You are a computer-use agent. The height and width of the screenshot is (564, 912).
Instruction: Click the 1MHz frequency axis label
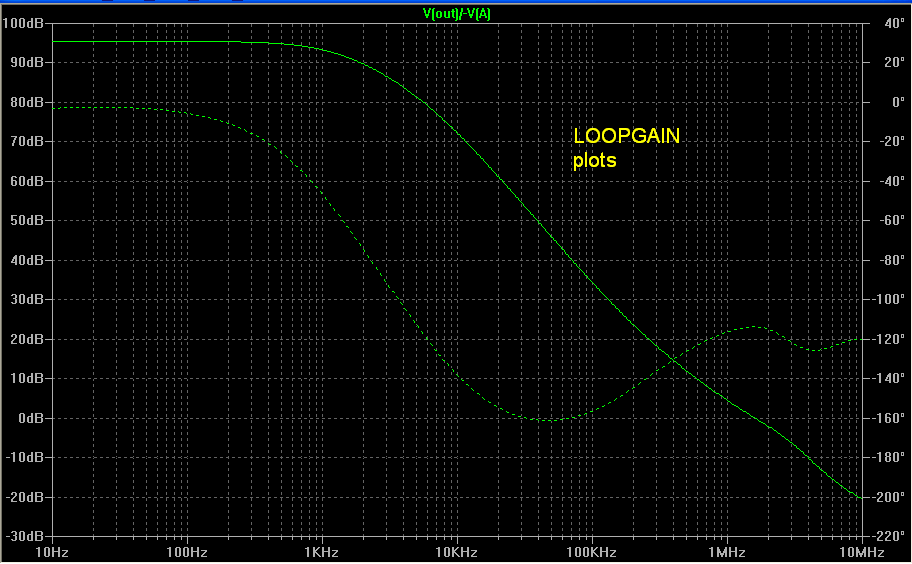[726, 552]
